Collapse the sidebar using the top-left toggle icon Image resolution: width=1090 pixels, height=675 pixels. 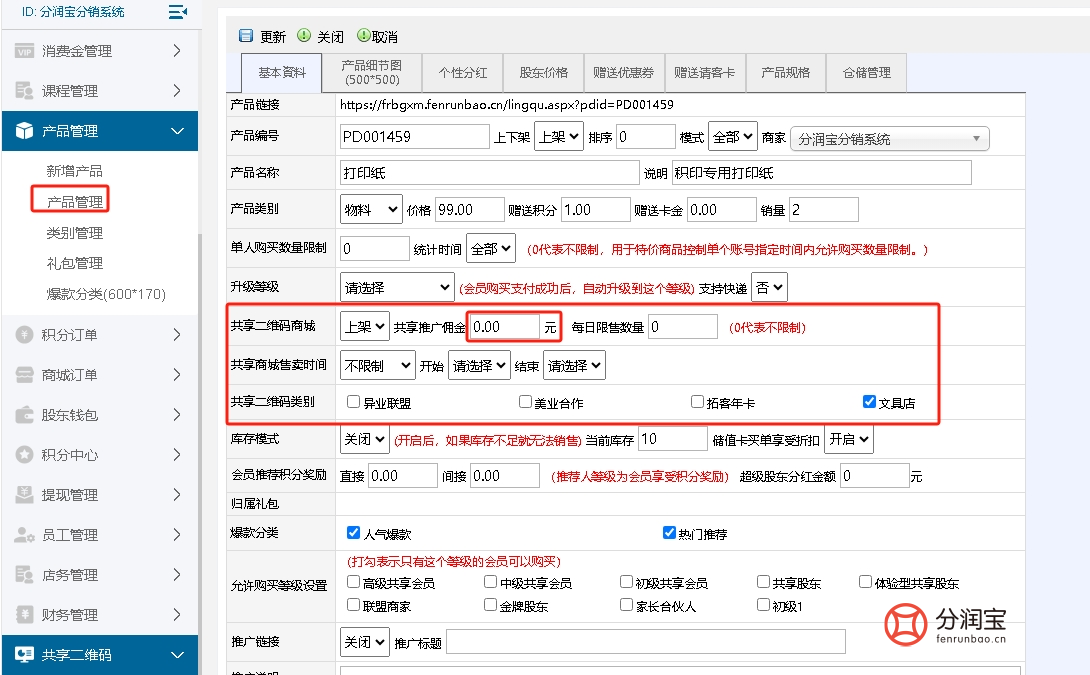click(177, 11)
